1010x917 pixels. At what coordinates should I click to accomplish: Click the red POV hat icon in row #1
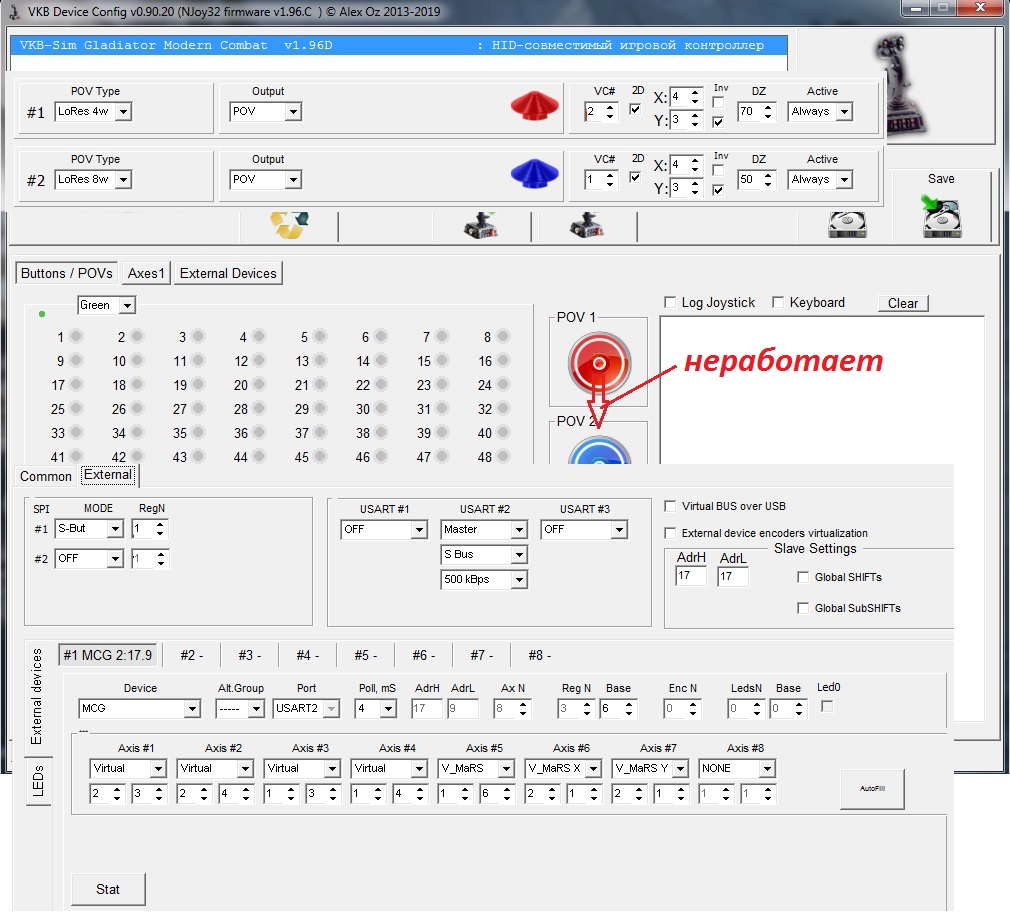pos(535,106)
